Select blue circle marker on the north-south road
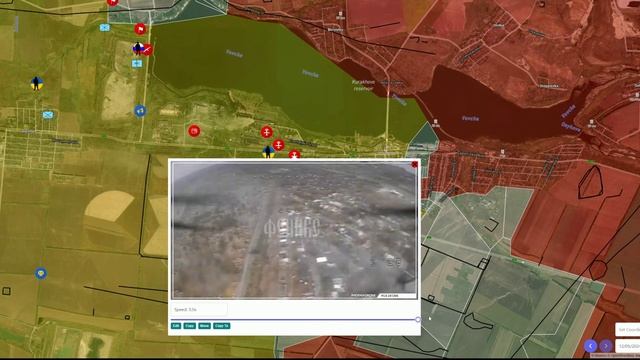The image size is (640, 360). 140,111
